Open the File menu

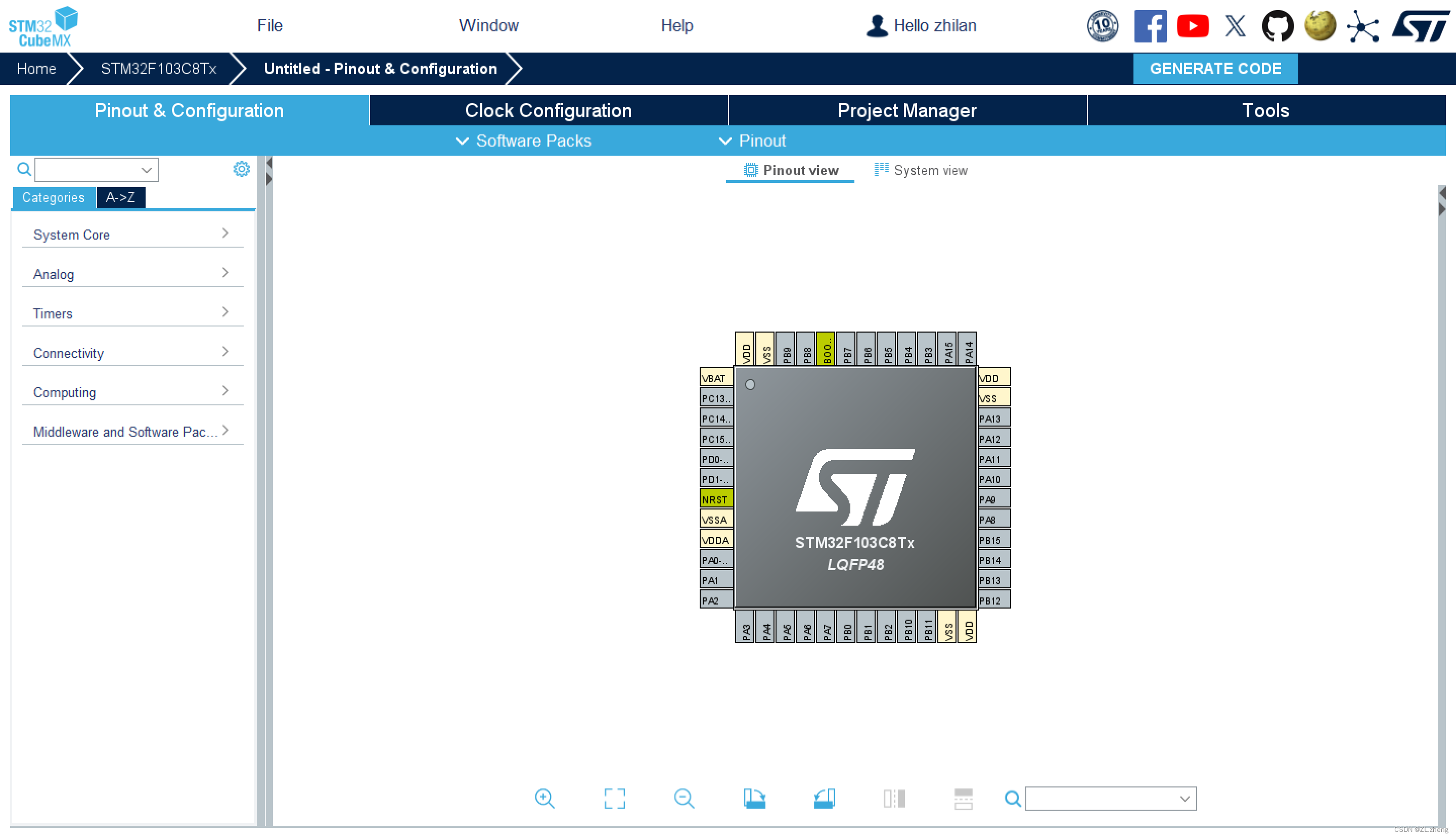coord(269,26)
